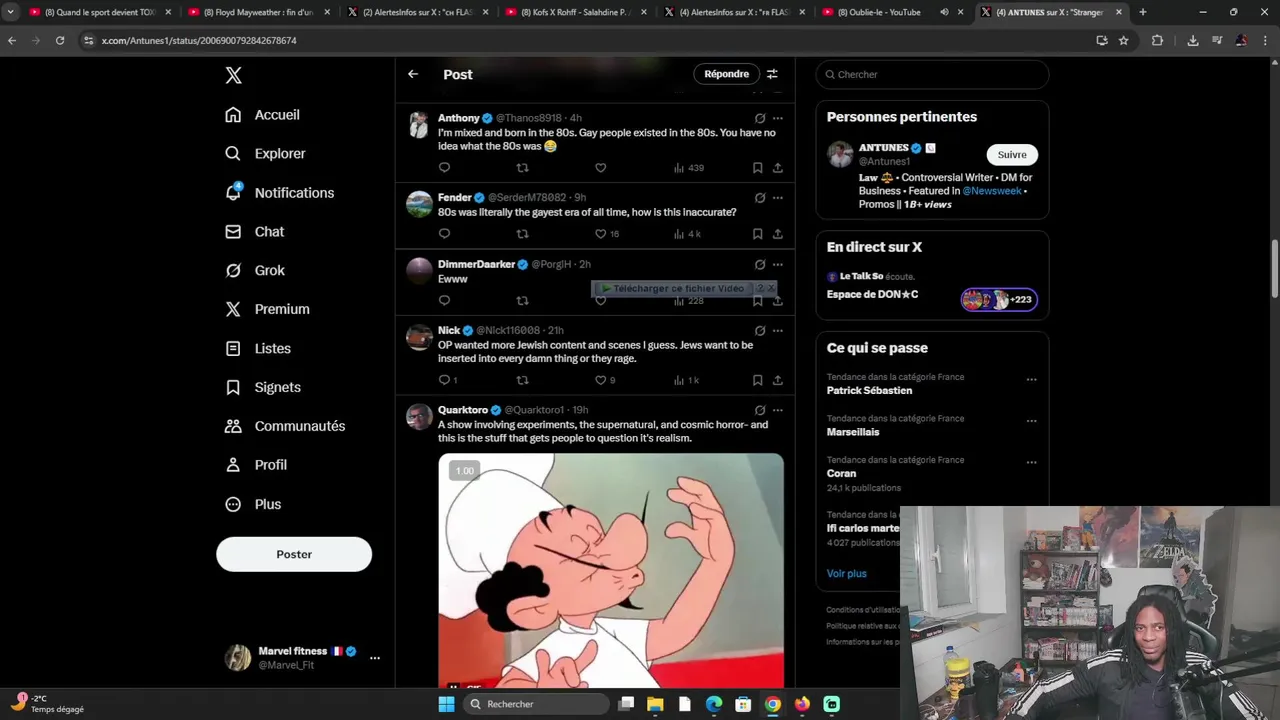Go back with Post arrow
Viewport: 1280px width, 720px height.
tap(413, 74)
